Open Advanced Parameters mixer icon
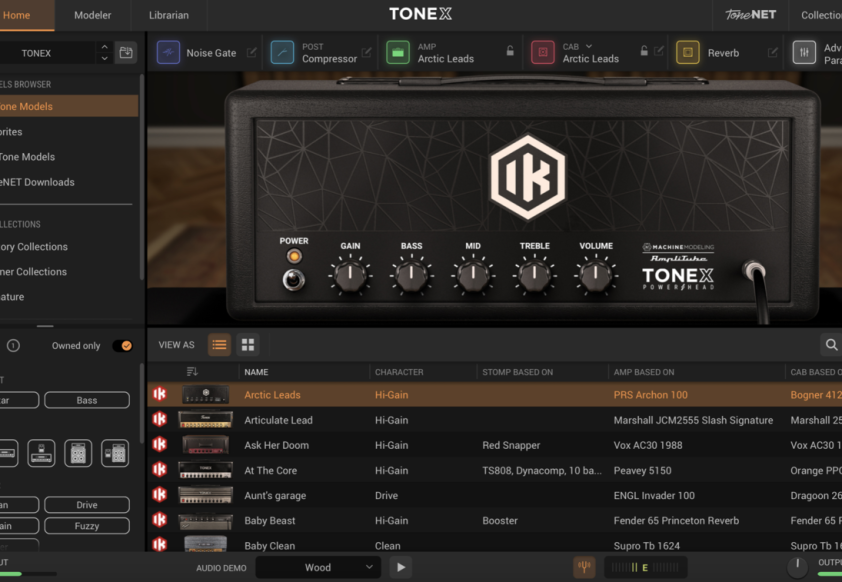 pos(804,53)
